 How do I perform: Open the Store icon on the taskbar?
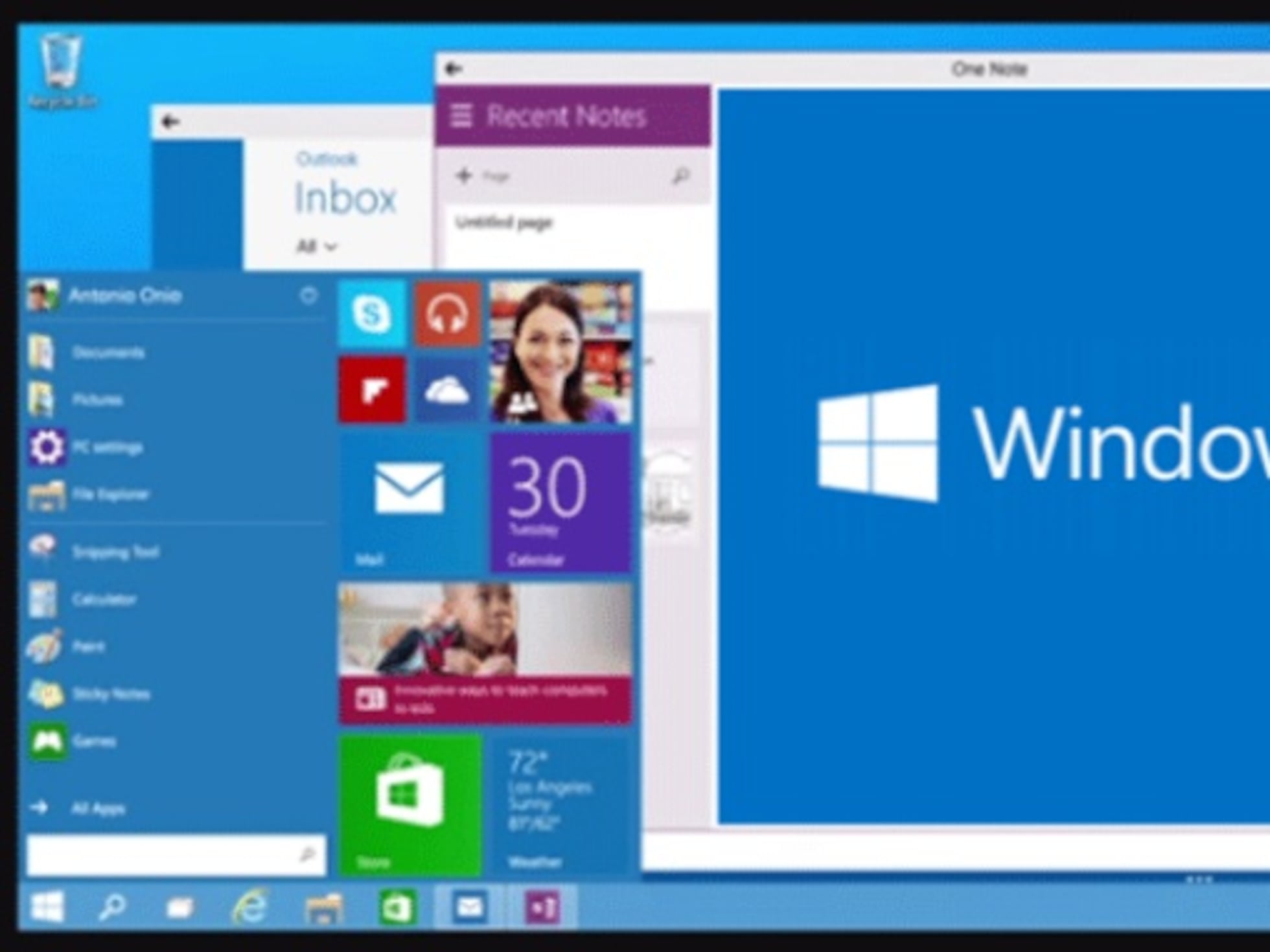(397, 907)
